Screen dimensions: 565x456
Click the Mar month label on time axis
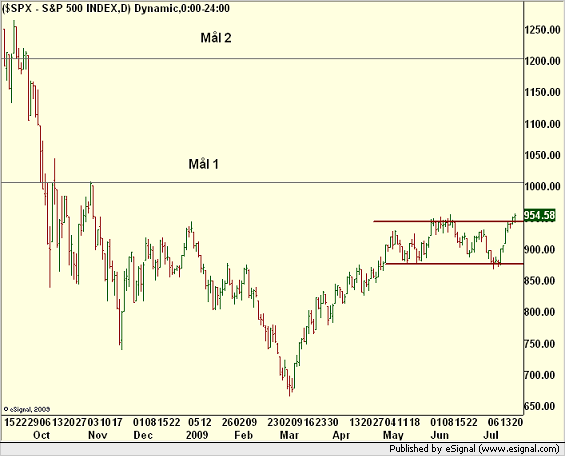coord(289,435)
